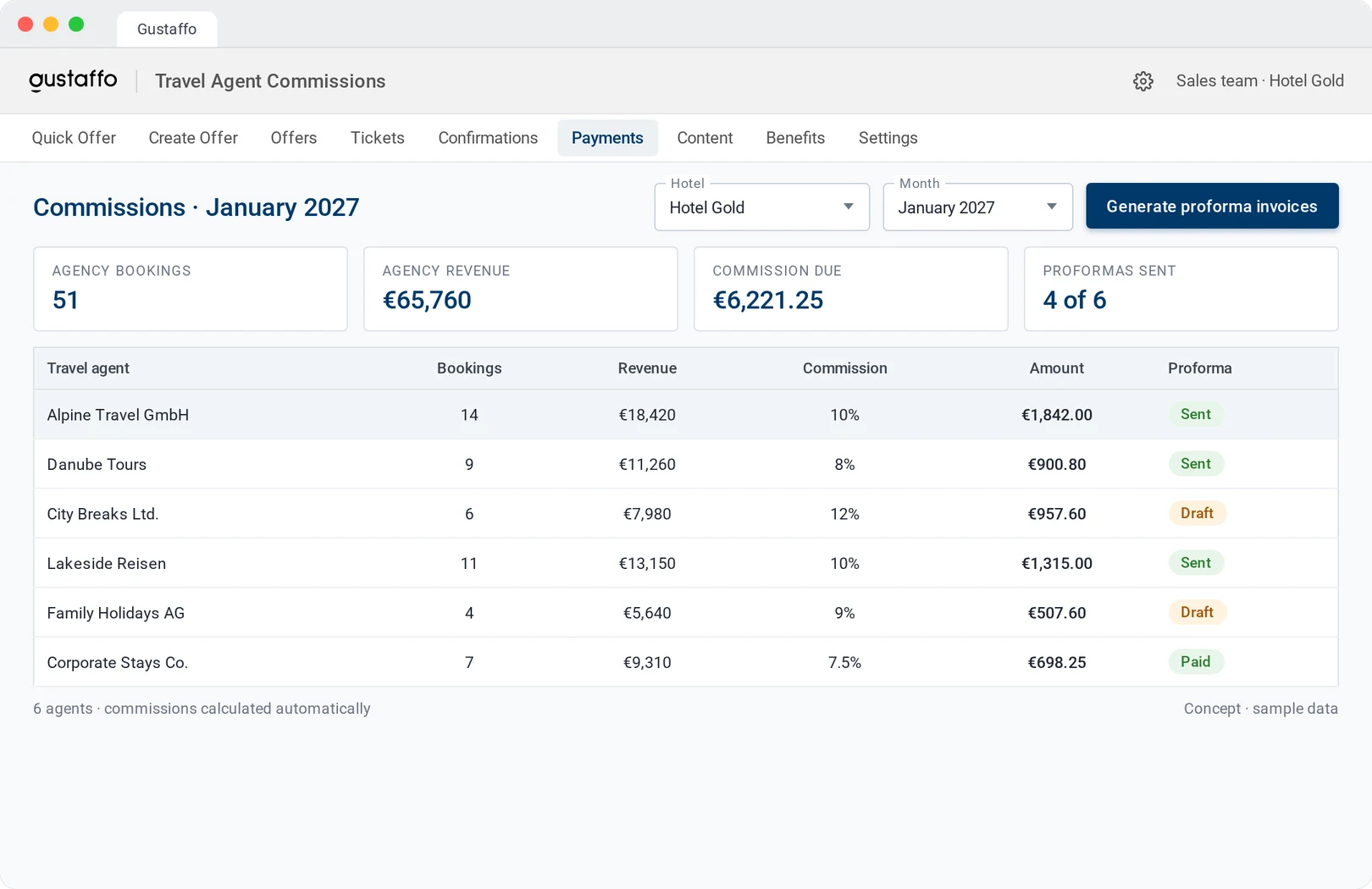Click the 12% commission cell
Screen dimensions: 1372x889
(845, 514)
